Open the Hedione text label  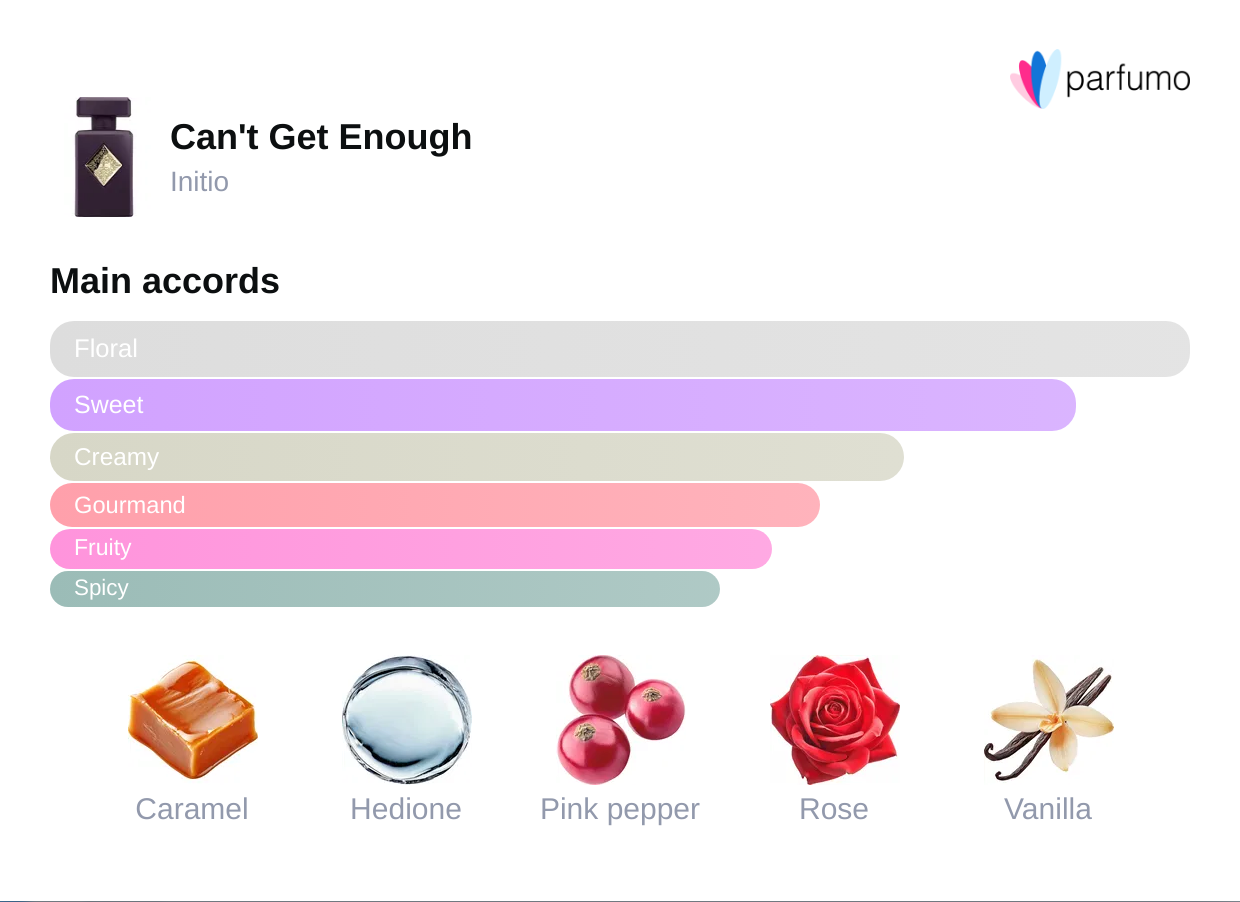406,809
